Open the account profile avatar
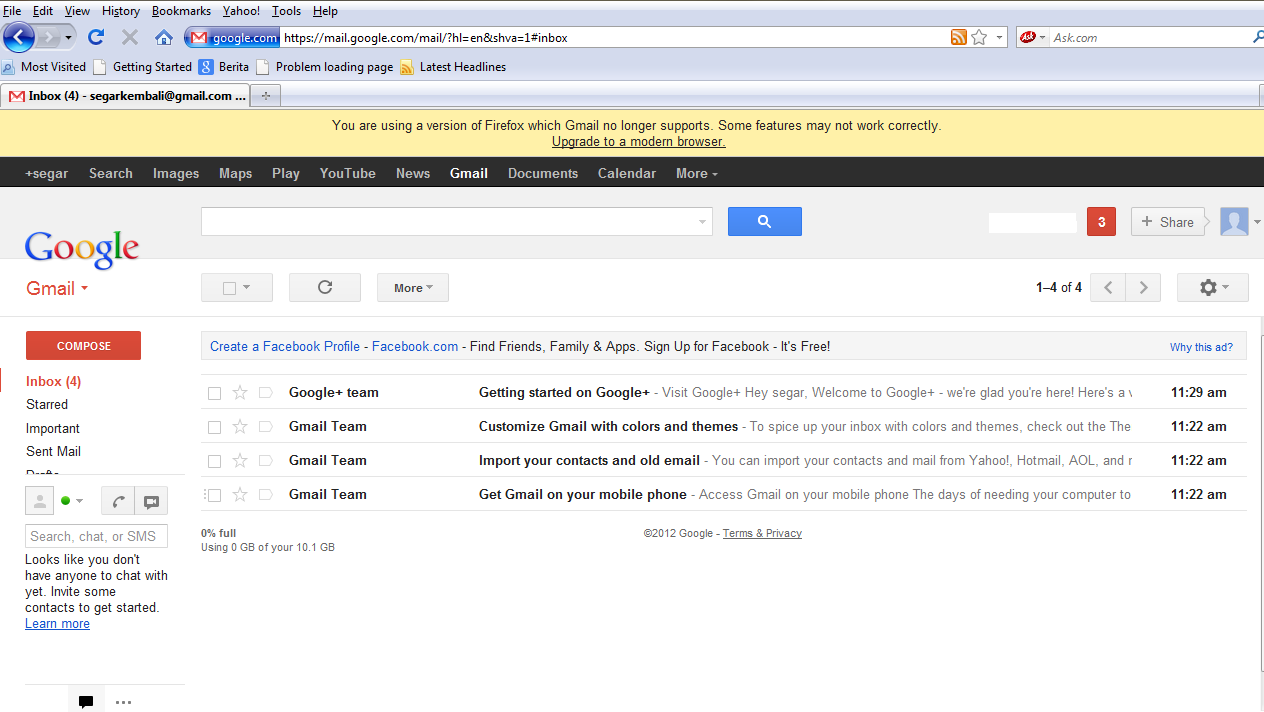Viewport: 1264px width, 712px height. (x=1234, y=222)
